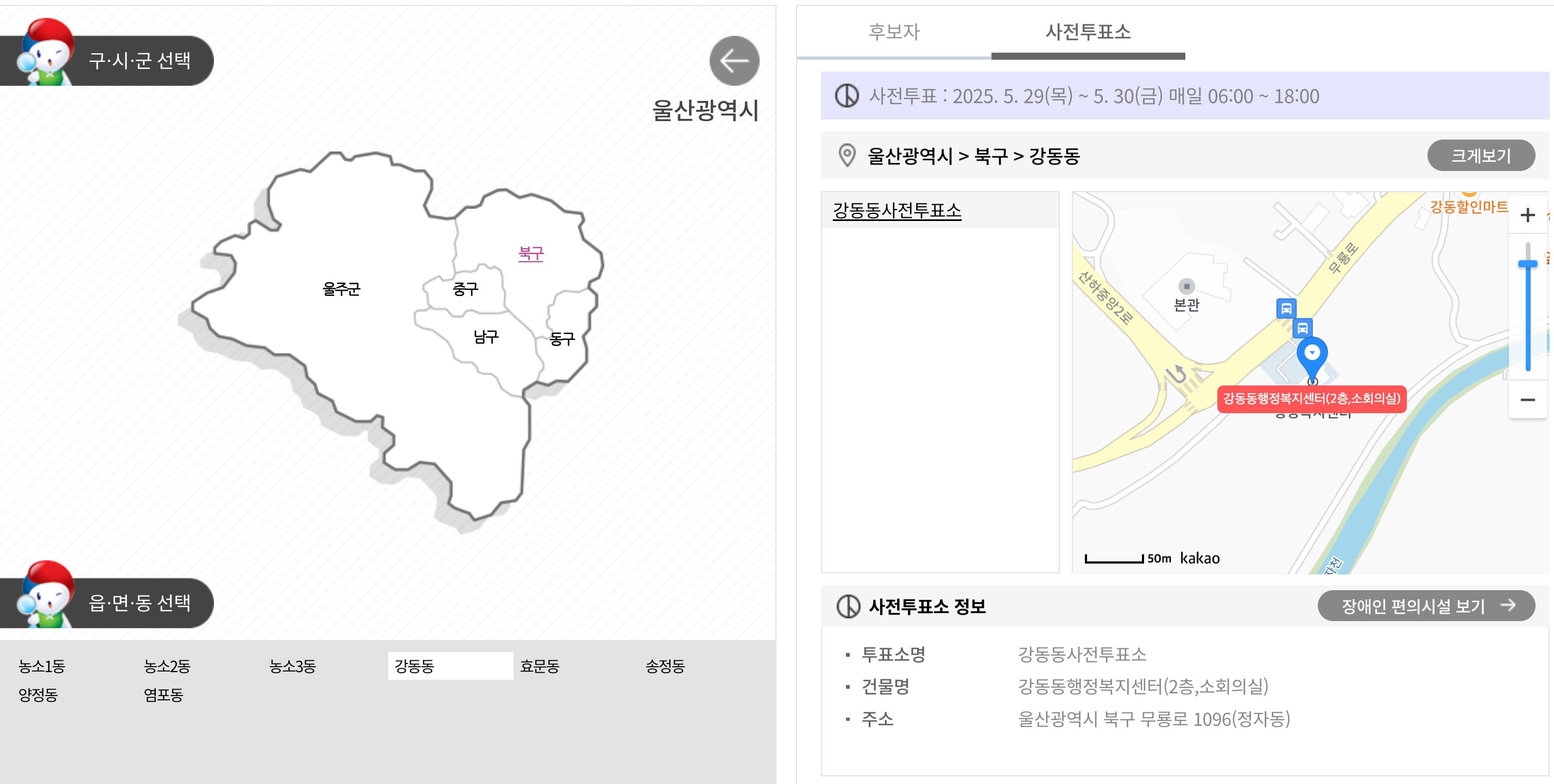Click the 울산광역시 heading above region map
Viewport: 1554px width, 784px height.
(x=705, y=110)
